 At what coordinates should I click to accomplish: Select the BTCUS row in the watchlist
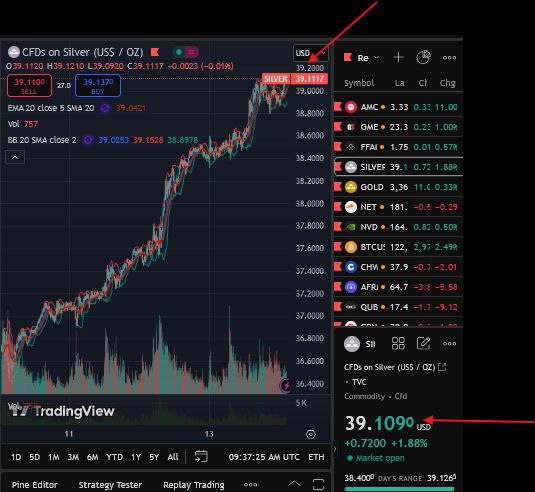point(398,247)
